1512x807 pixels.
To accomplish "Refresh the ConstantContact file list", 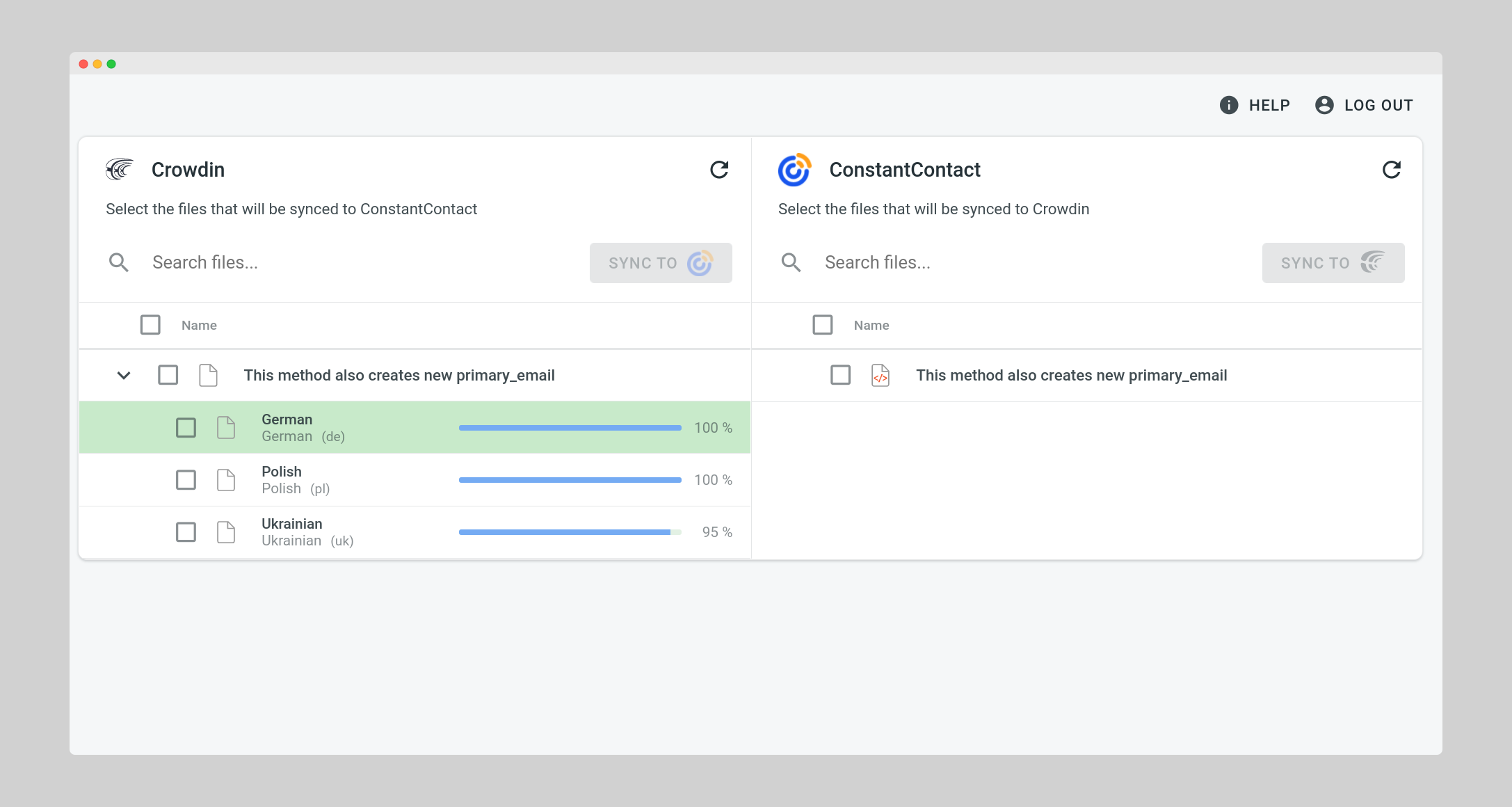I will 1392,170.
